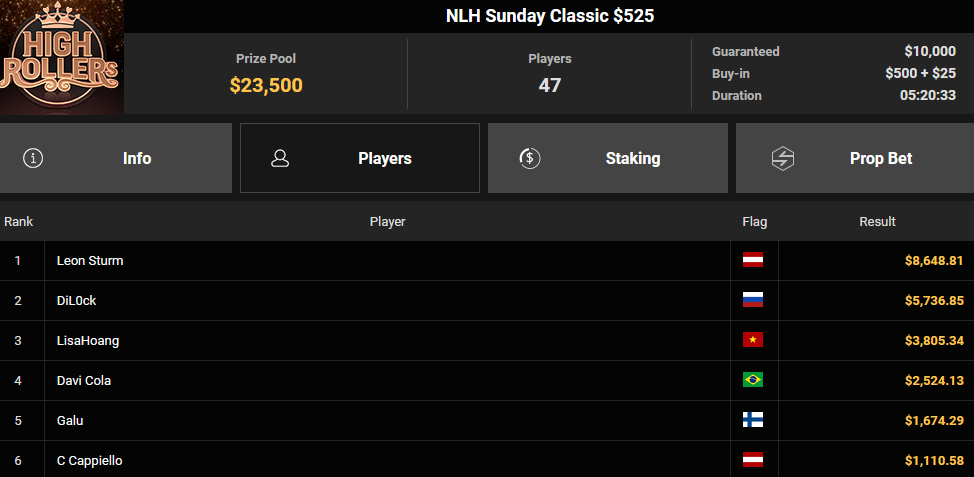This screenshot has height=477, width=974.
Task: Select player LisaHoang in the list
Action: tap(88, 340)
